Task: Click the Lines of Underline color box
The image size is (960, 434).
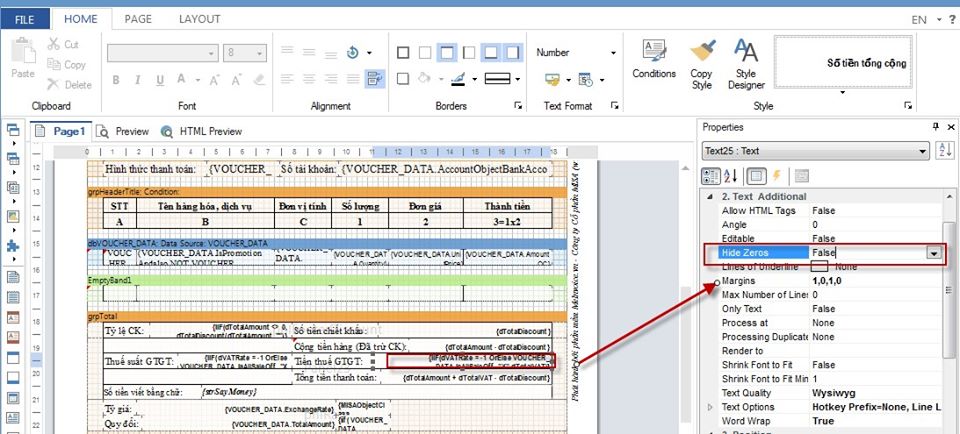Action: tap(819, 266)
